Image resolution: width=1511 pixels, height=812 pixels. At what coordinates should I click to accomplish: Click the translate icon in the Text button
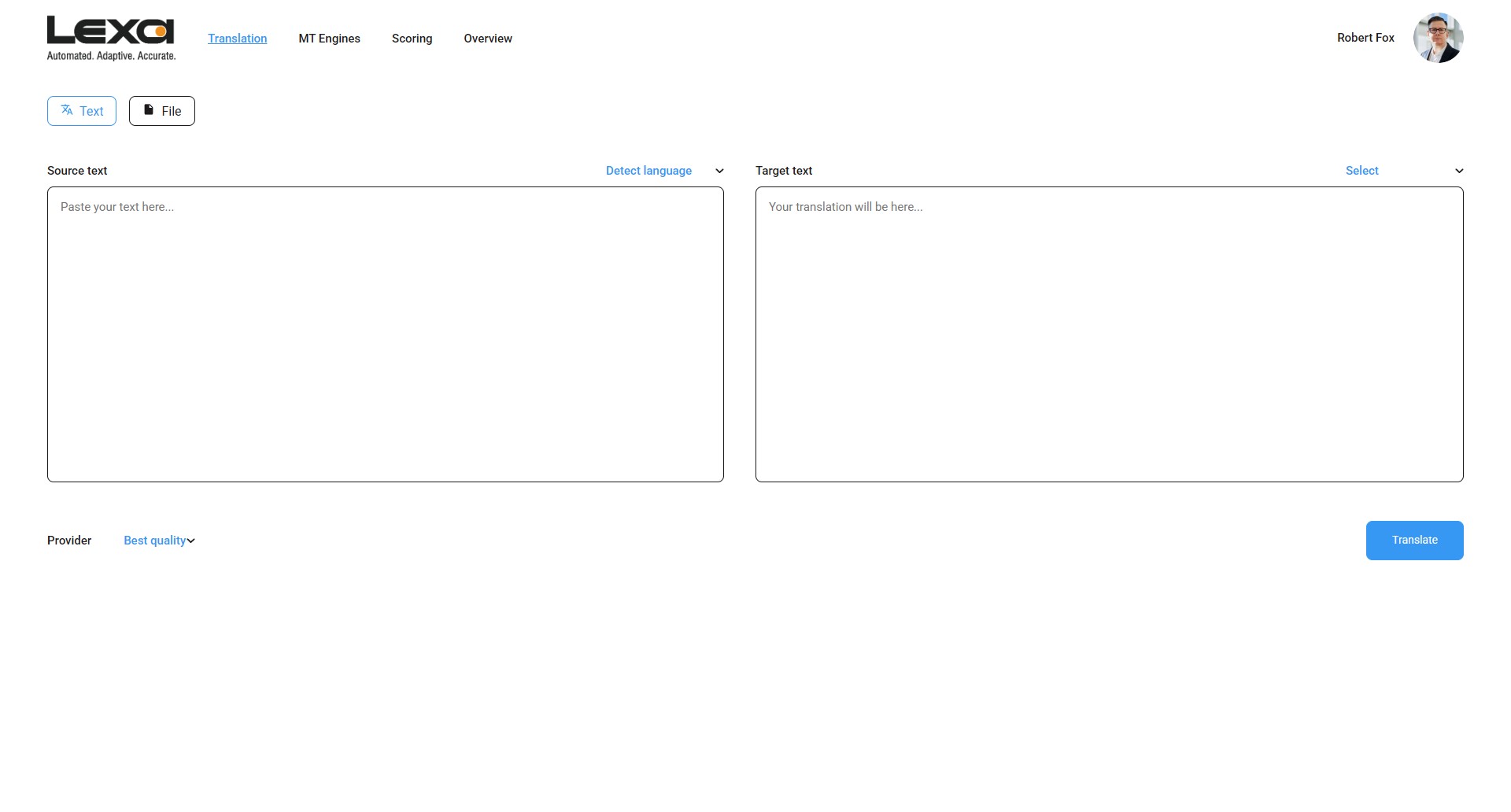click(67, 110)
